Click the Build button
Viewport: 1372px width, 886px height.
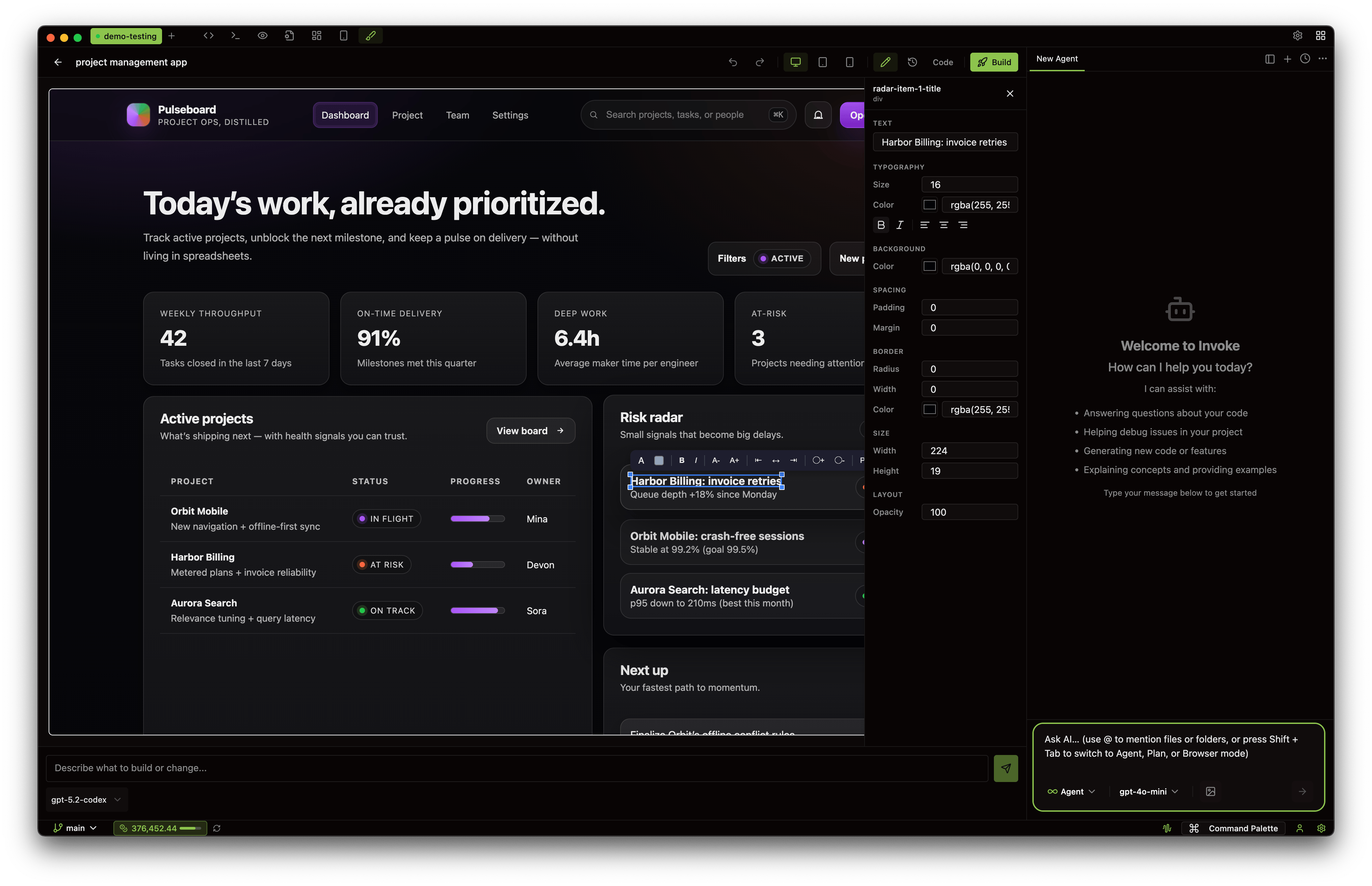click(994, 62)
